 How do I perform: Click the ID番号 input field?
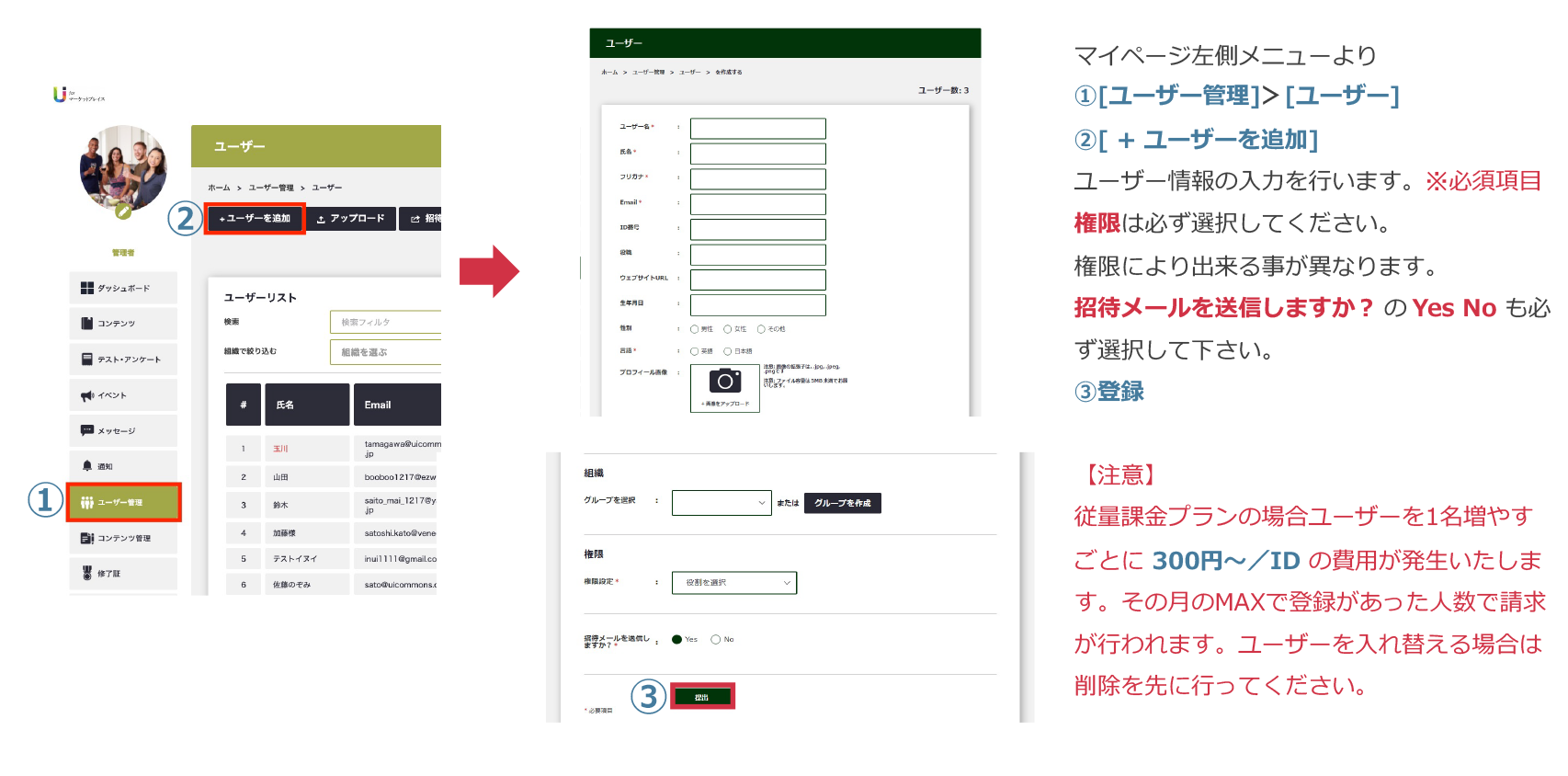(758, 229)
